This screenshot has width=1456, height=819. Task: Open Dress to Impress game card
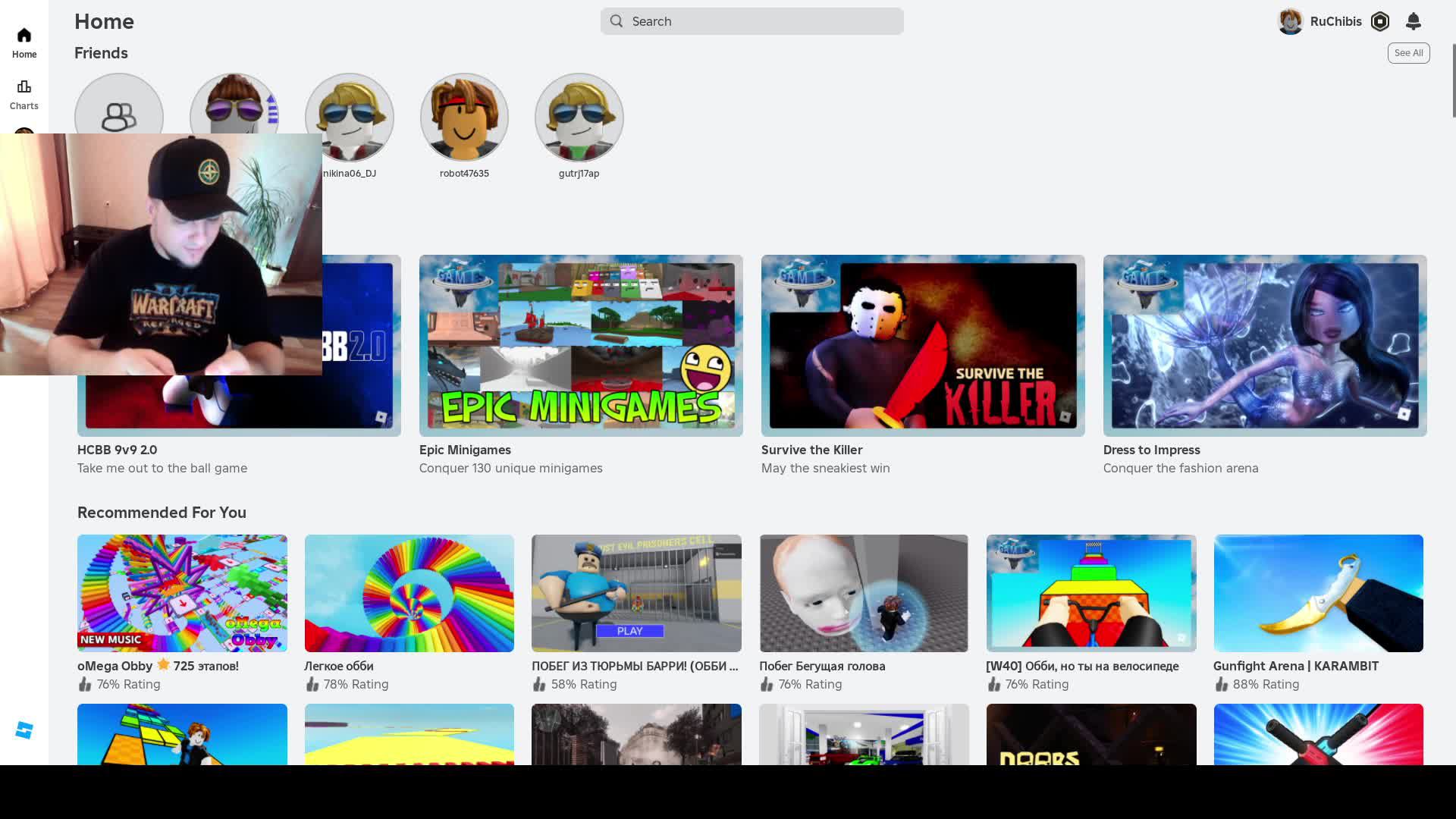1265,345
